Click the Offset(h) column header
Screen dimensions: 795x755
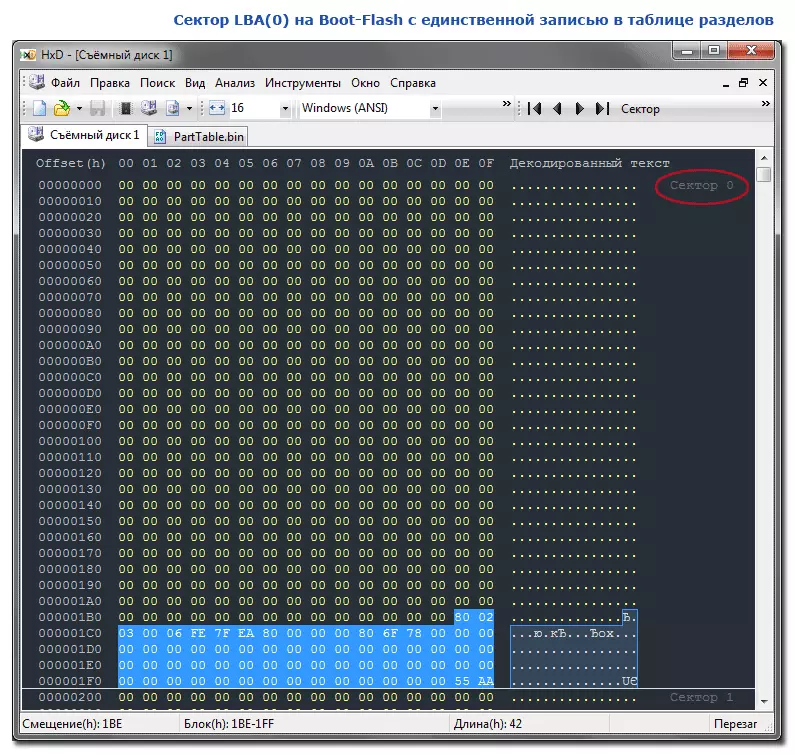70,163
